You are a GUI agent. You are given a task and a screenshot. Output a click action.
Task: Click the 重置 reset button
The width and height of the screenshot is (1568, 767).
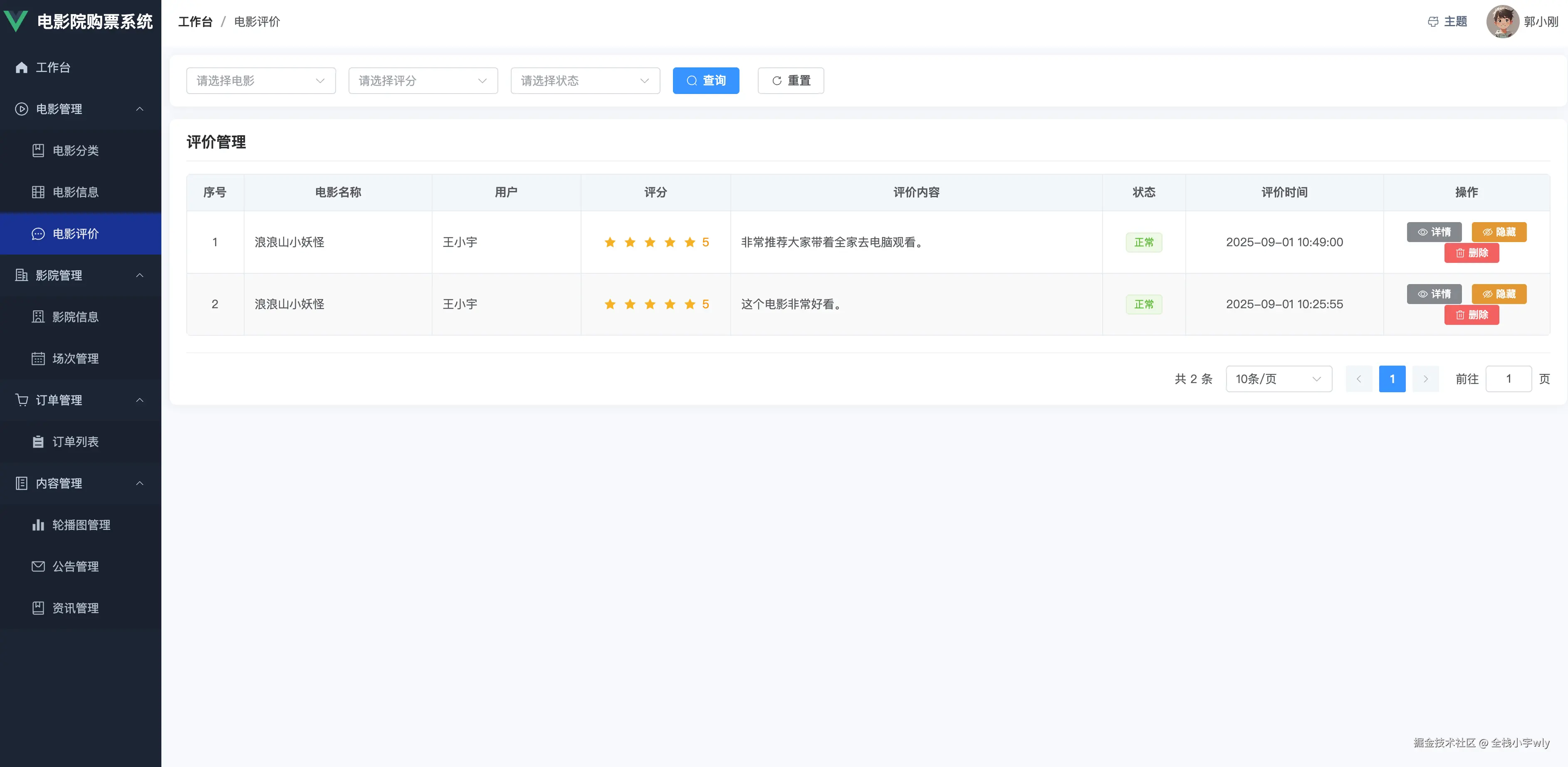pos(790,80)
